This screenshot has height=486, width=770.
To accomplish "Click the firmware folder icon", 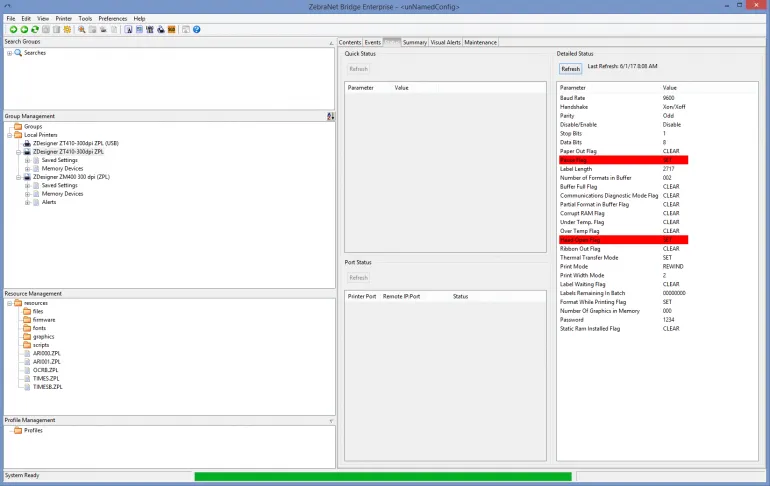I will pyautogui.click(x=27, y=320).
